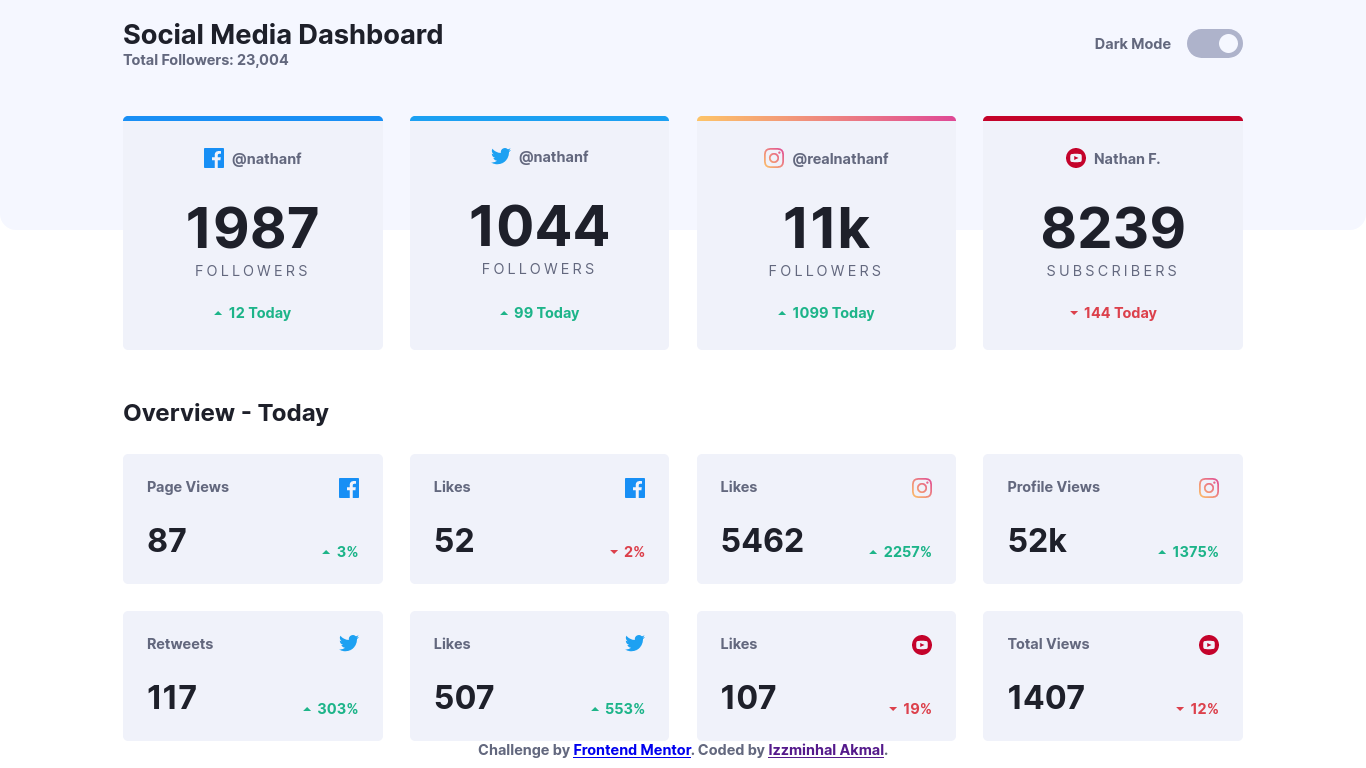Click the 1375% percentage
Image resolution: width=1366 pixels, height=768 pixels.
tap(1196, 552)
